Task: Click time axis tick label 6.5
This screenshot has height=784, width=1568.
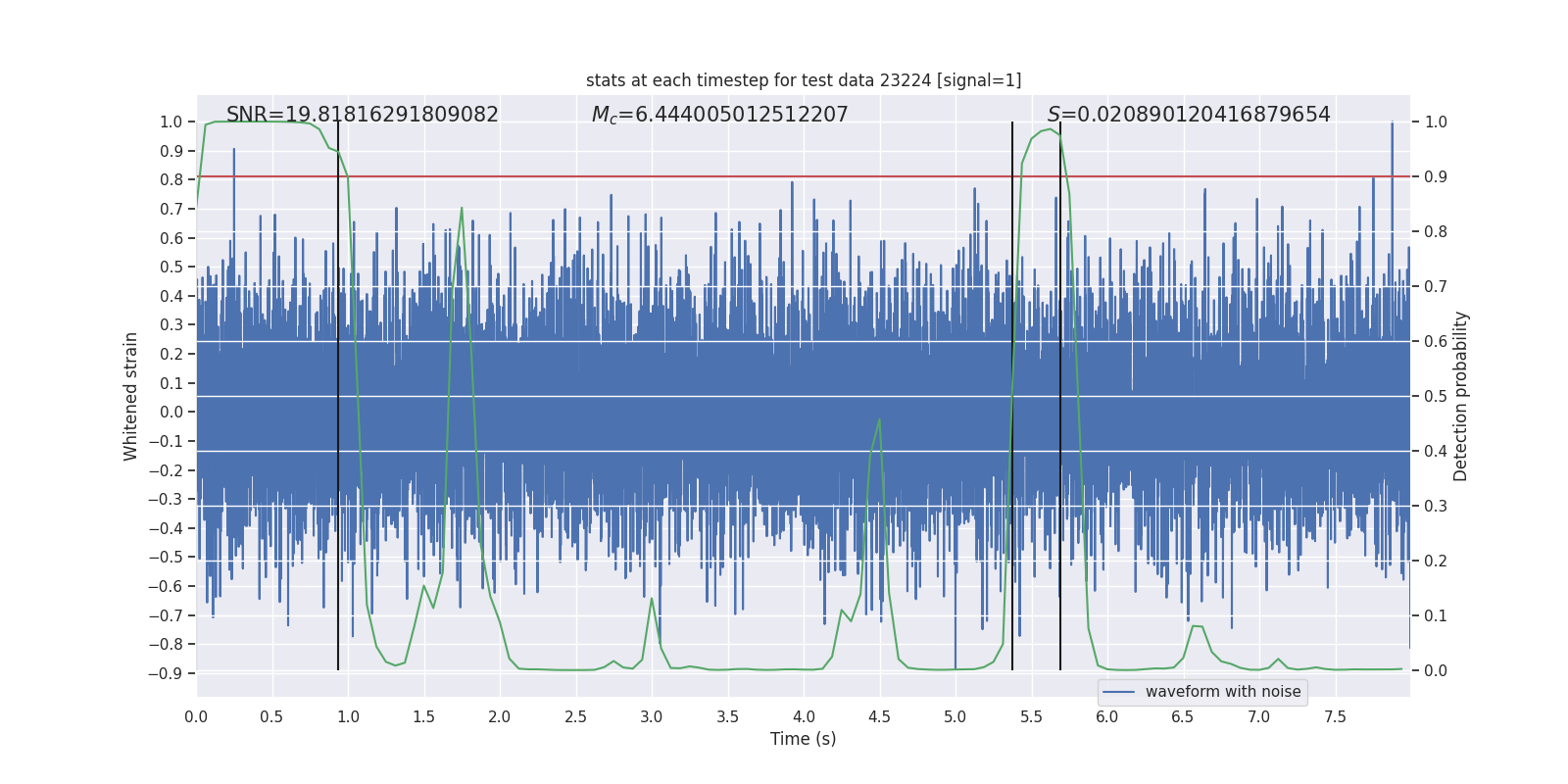Action: 1183,716
